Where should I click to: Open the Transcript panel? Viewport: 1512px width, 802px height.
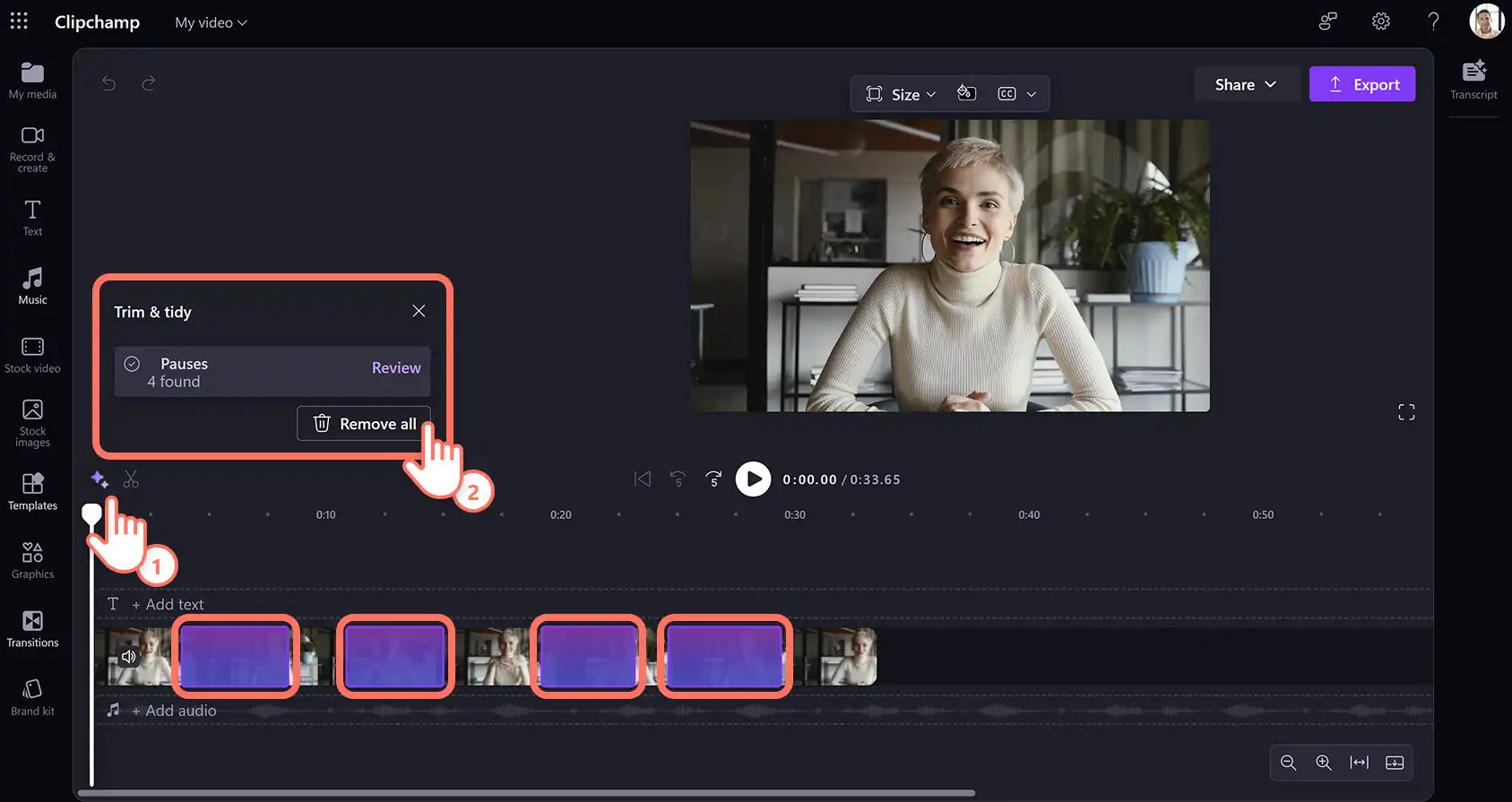[x=1473, y=80]
